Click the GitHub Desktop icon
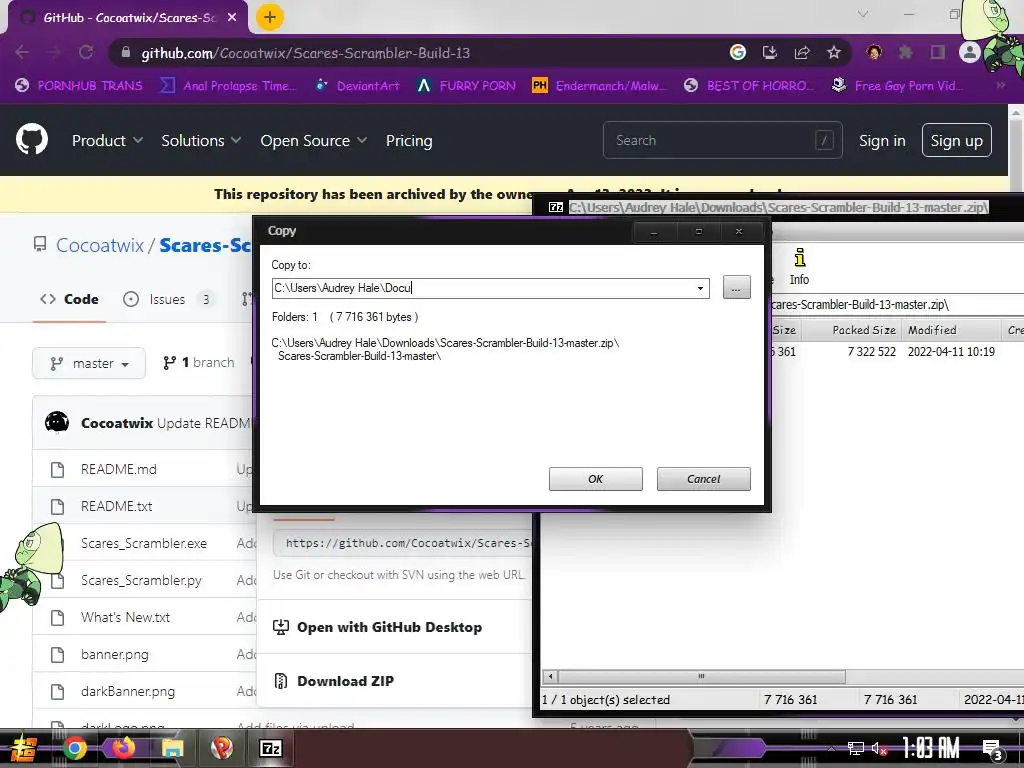Screen dimensions: 1024x768 pos(281,627)
